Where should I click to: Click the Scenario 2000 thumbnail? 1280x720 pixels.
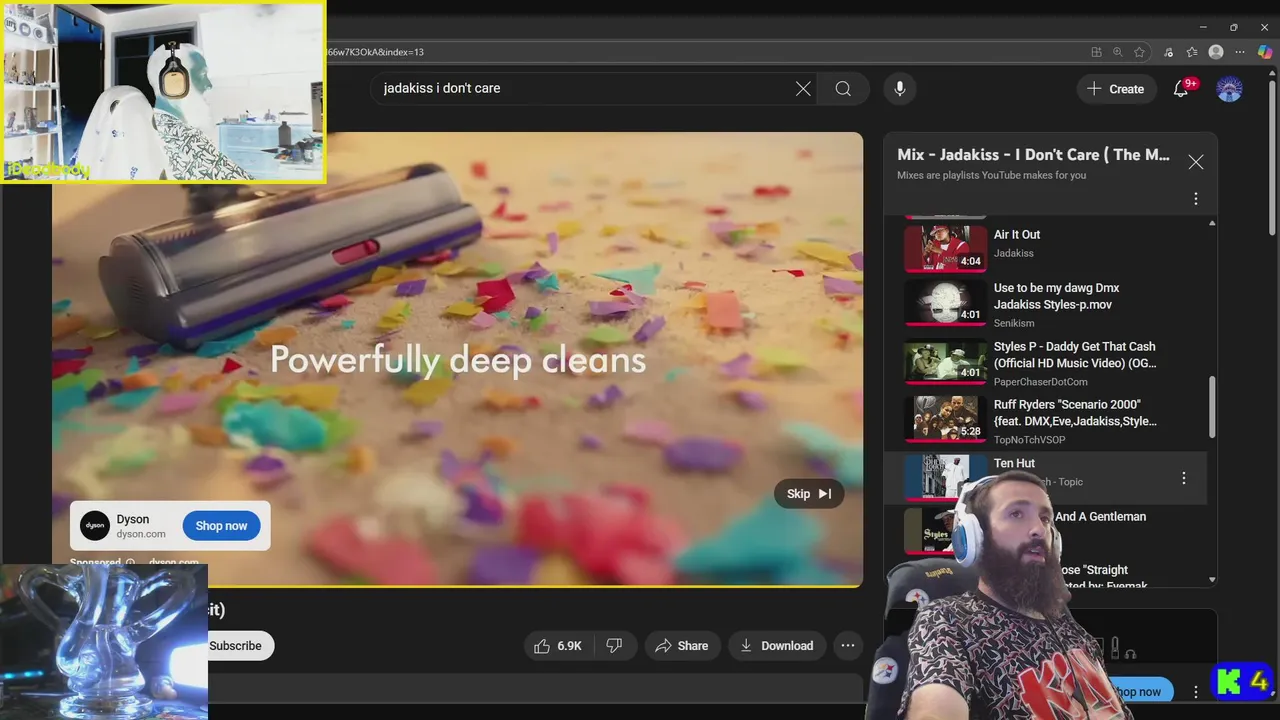[x=945, y=420]
